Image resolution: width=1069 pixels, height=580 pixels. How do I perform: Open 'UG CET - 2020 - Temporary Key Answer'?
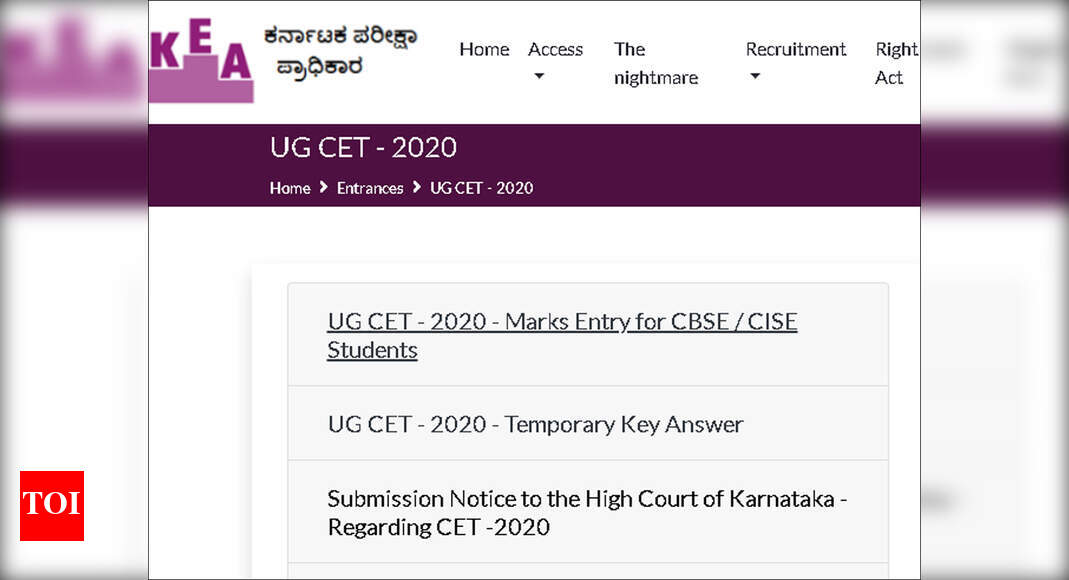[535, 424]
